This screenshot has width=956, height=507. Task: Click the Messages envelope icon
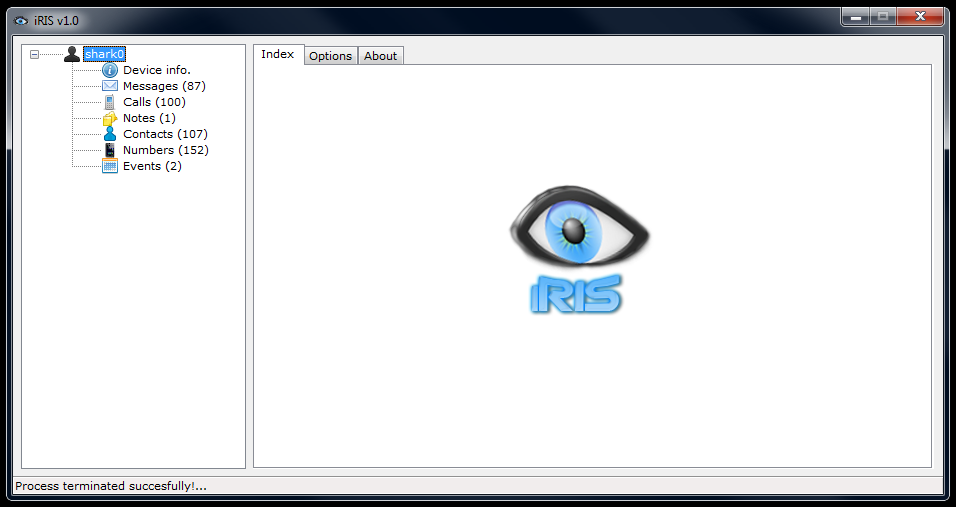point(110,86)
